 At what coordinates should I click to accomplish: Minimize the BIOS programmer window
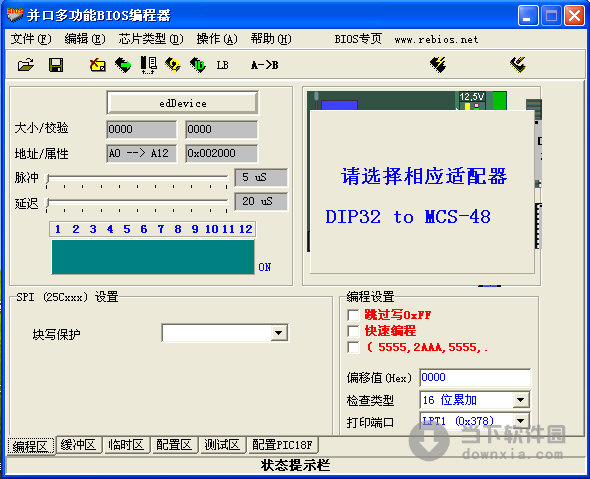(x=528, y=15)
